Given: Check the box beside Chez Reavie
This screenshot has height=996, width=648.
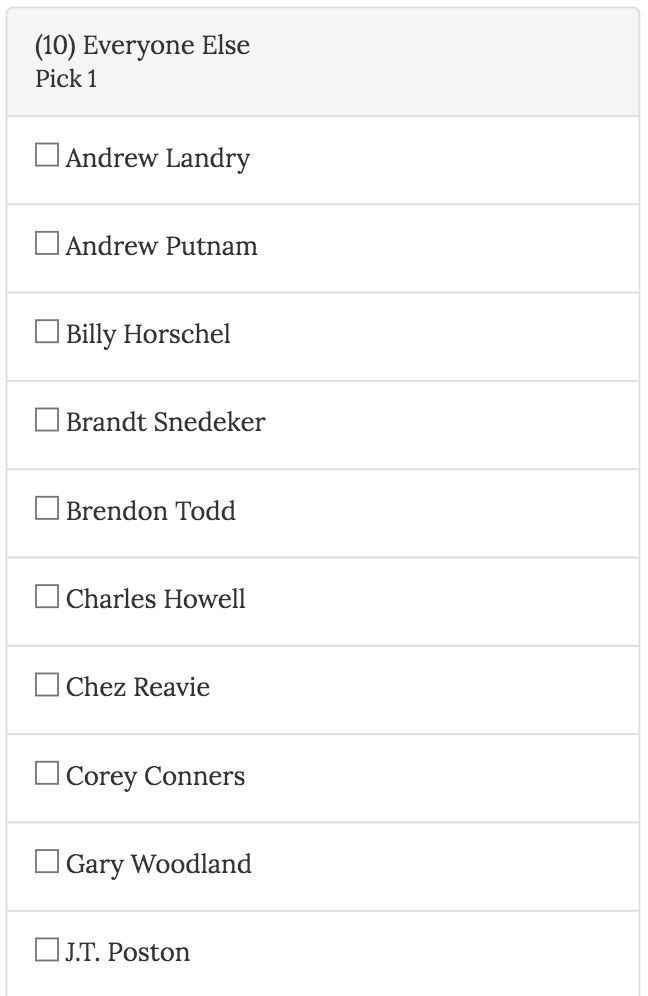Looking at the screenshot, I should point(47,685).
